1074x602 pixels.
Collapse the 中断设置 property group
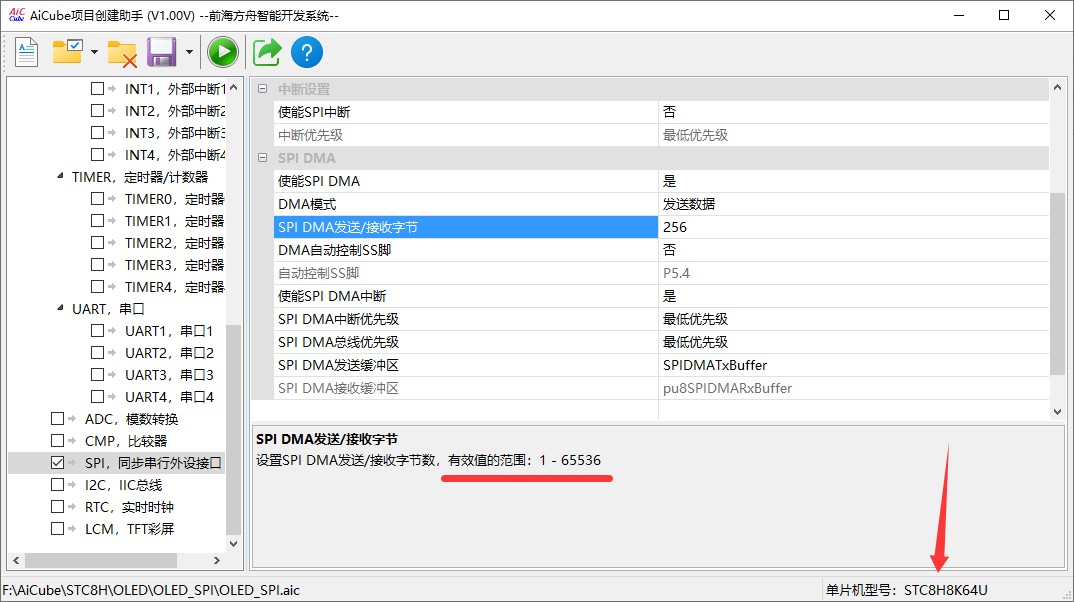[x=262, y=89]
